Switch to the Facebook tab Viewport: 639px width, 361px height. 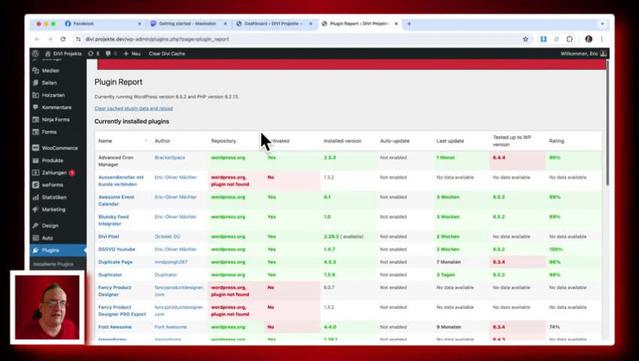point(104,24)
